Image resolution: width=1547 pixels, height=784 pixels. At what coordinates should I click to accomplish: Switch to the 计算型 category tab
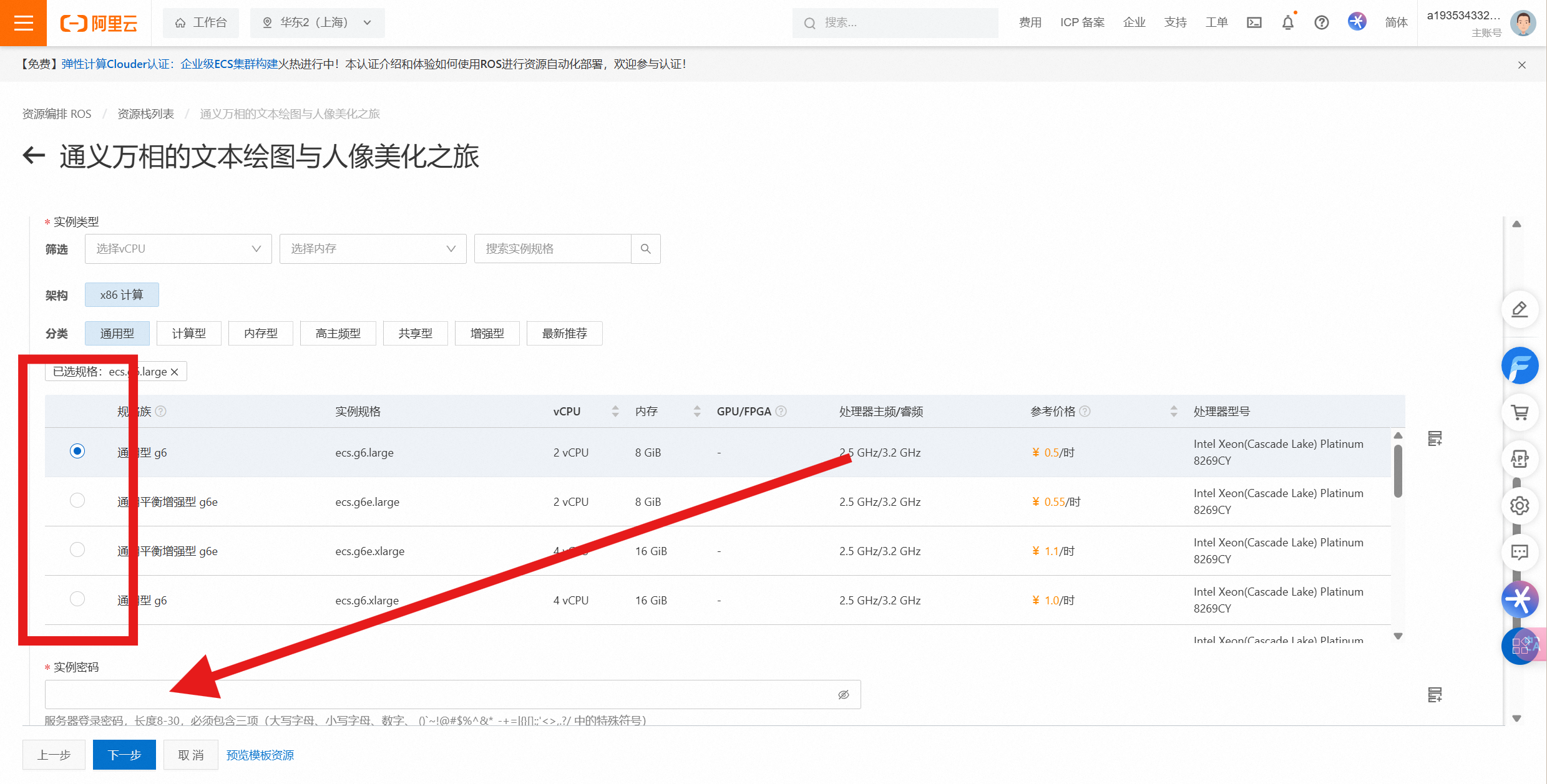(x=188, y=334)
